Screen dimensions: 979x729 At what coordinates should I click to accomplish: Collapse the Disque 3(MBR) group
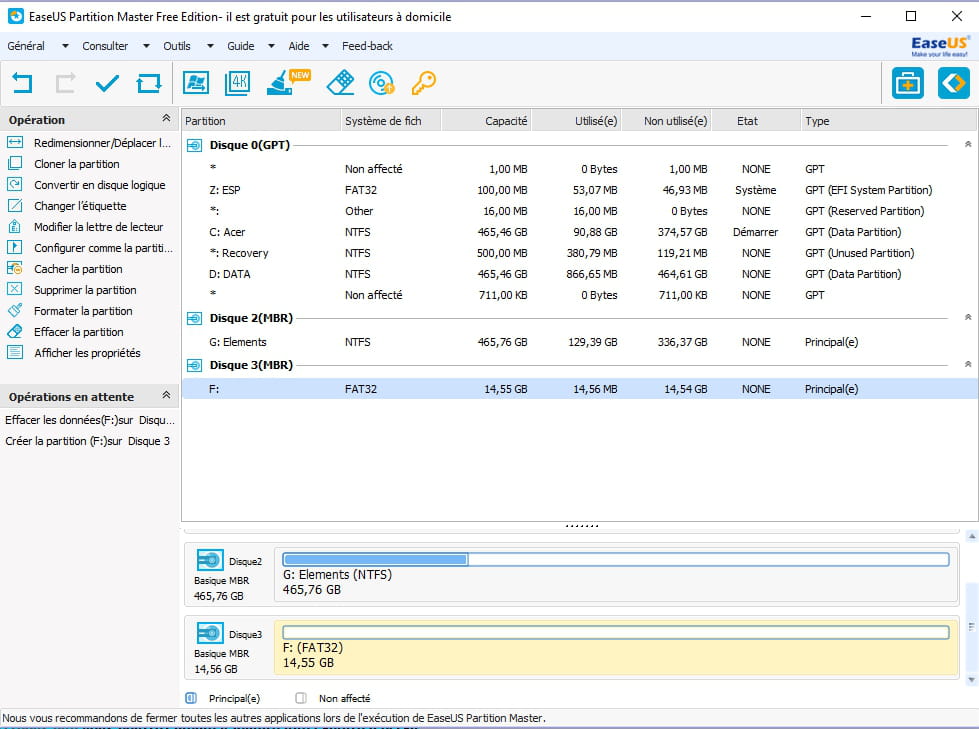pyautogui.click(x=968, y=364)
